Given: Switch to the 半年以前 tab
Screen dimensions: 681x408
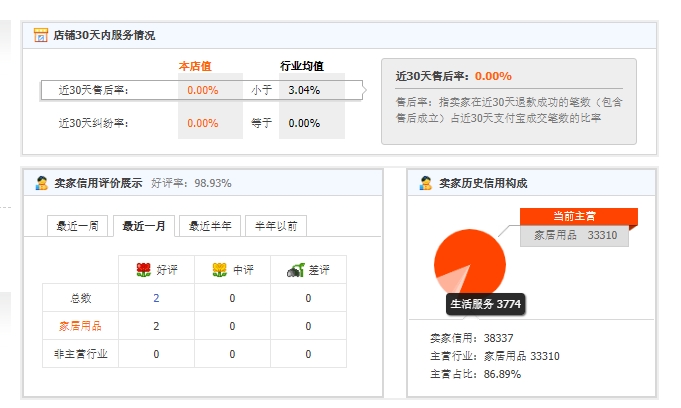Looking at the screenshot, I should [276, 226].
